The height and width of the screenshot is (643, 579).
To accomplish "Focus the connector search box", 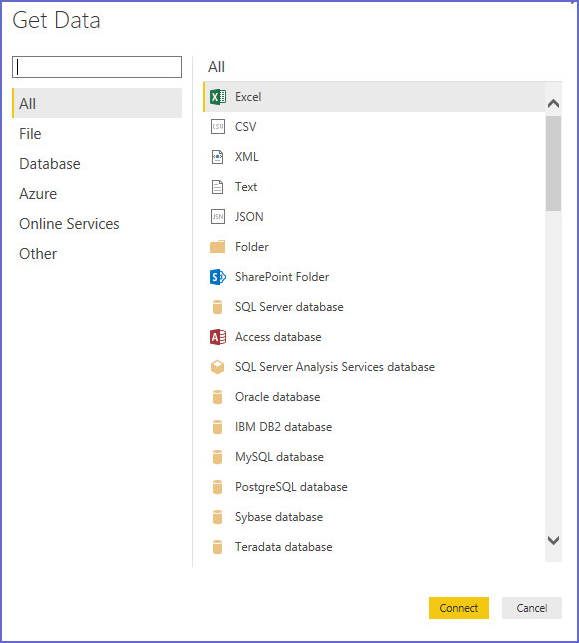I will (97, 67).
